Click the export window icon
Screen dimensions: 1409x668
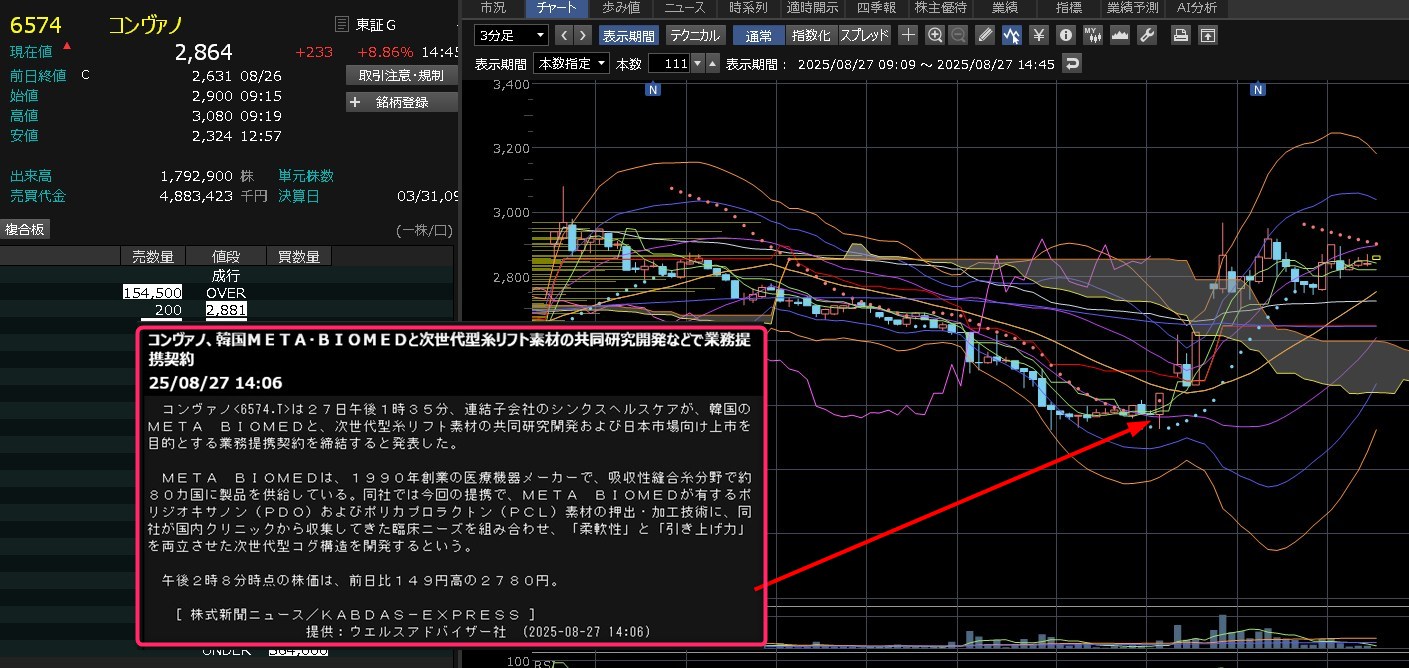[1208, 35]
